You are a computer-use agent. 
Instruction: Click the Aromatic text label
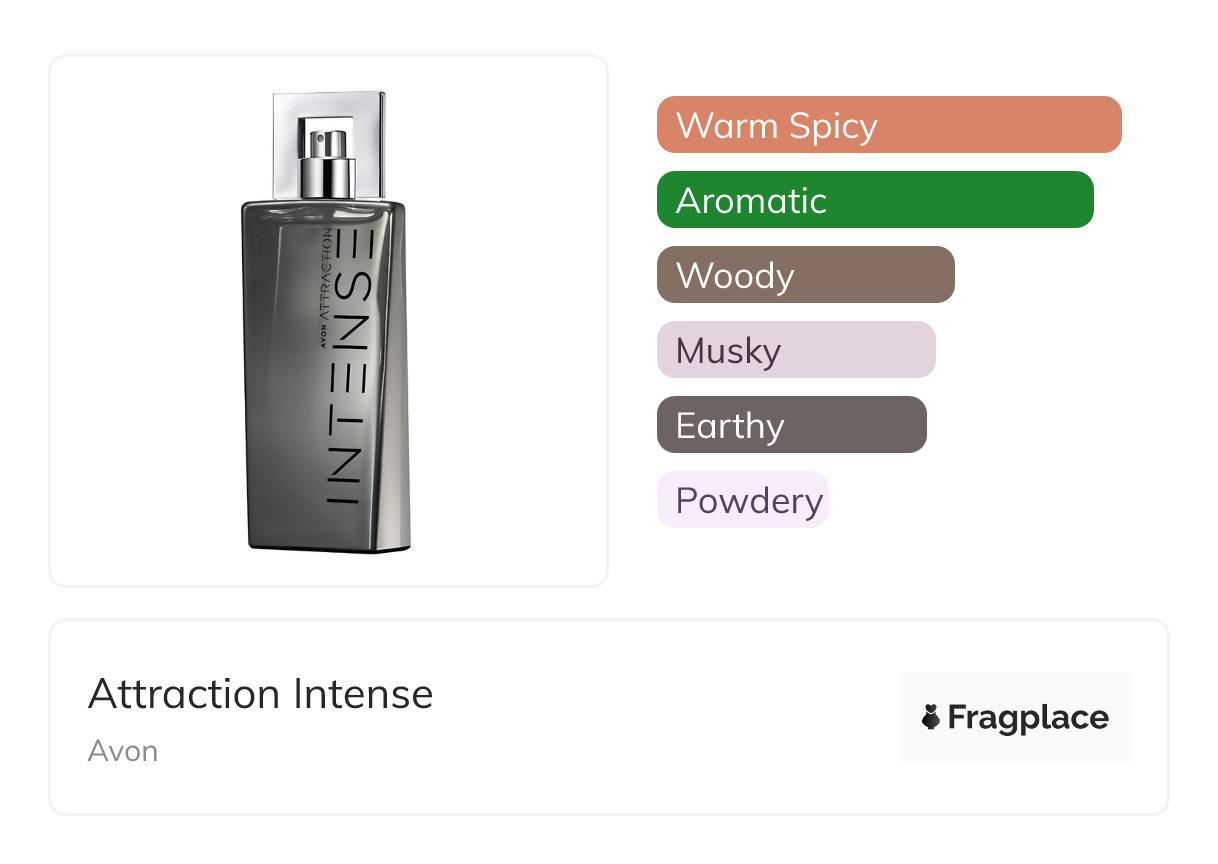pyautogui.click(x=751, y=200)
